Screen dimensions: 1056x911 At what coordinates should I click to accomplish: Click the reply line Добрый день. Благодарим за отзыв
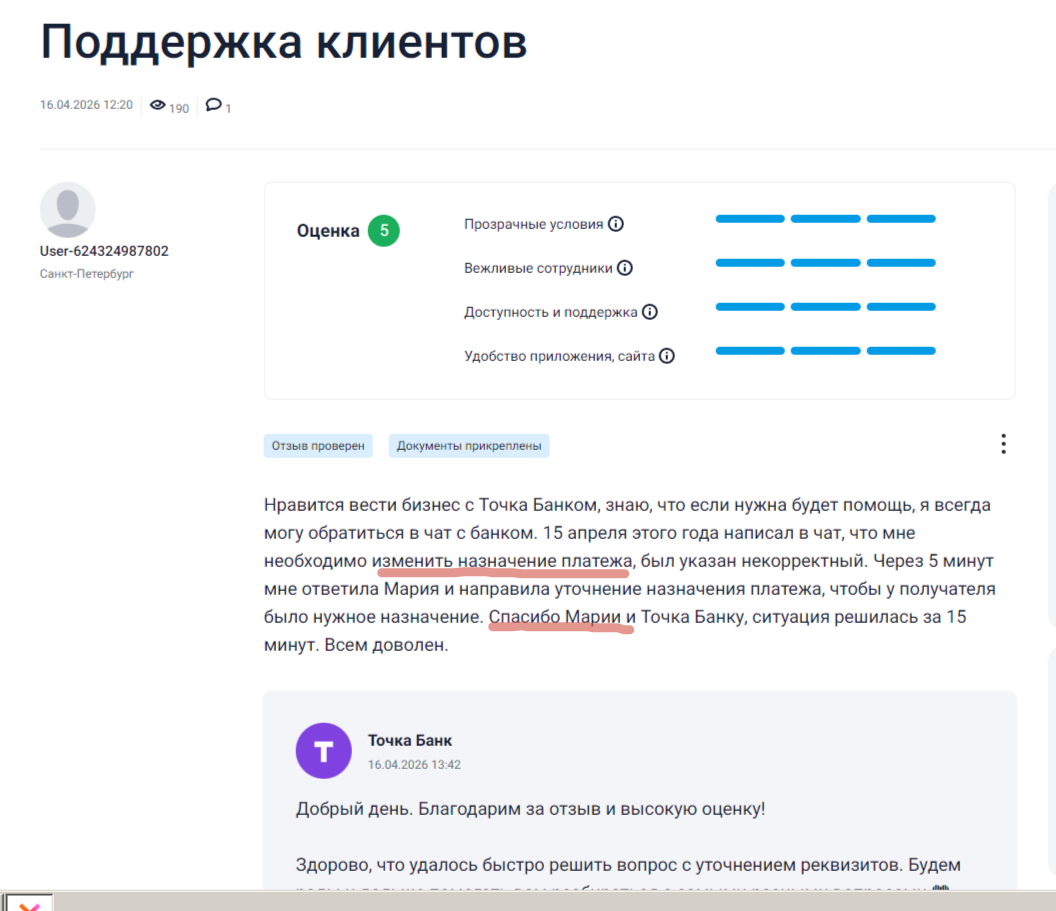tap(530, 809)
